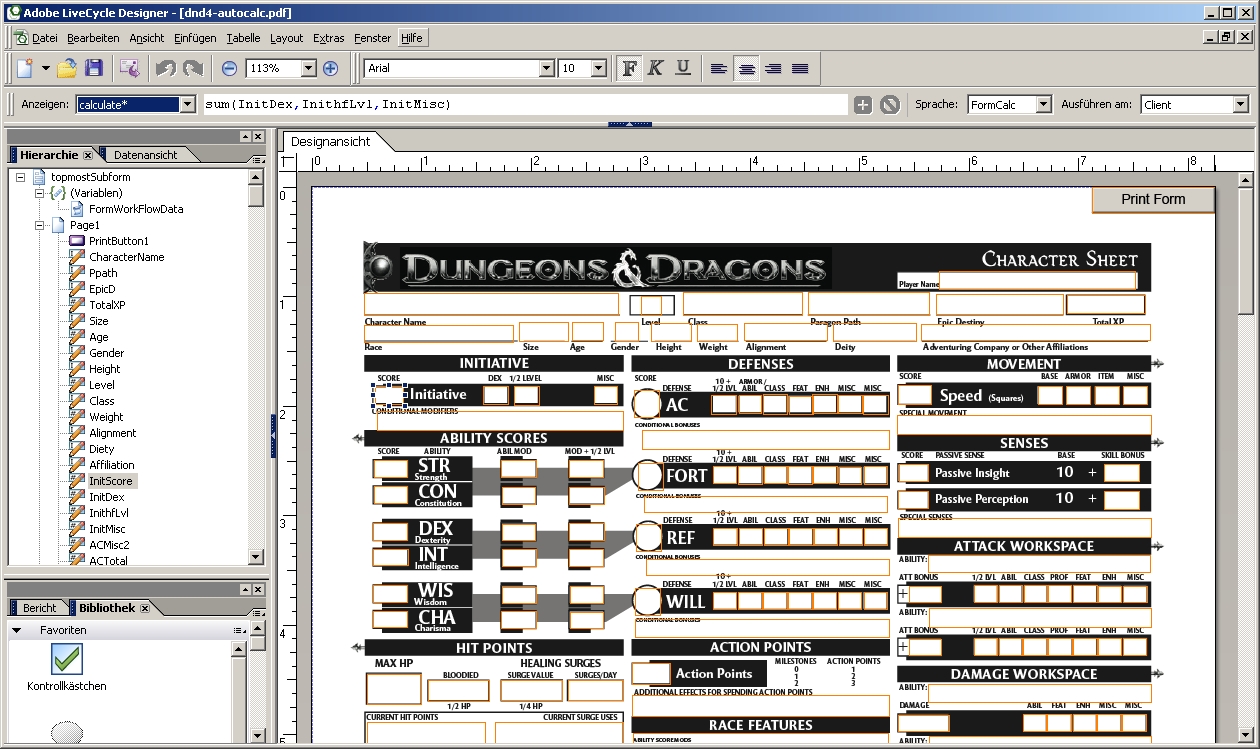Click the cancel script icon in formula bar
The height and width of the screenshot is (749, 1260).
(890, 105)
